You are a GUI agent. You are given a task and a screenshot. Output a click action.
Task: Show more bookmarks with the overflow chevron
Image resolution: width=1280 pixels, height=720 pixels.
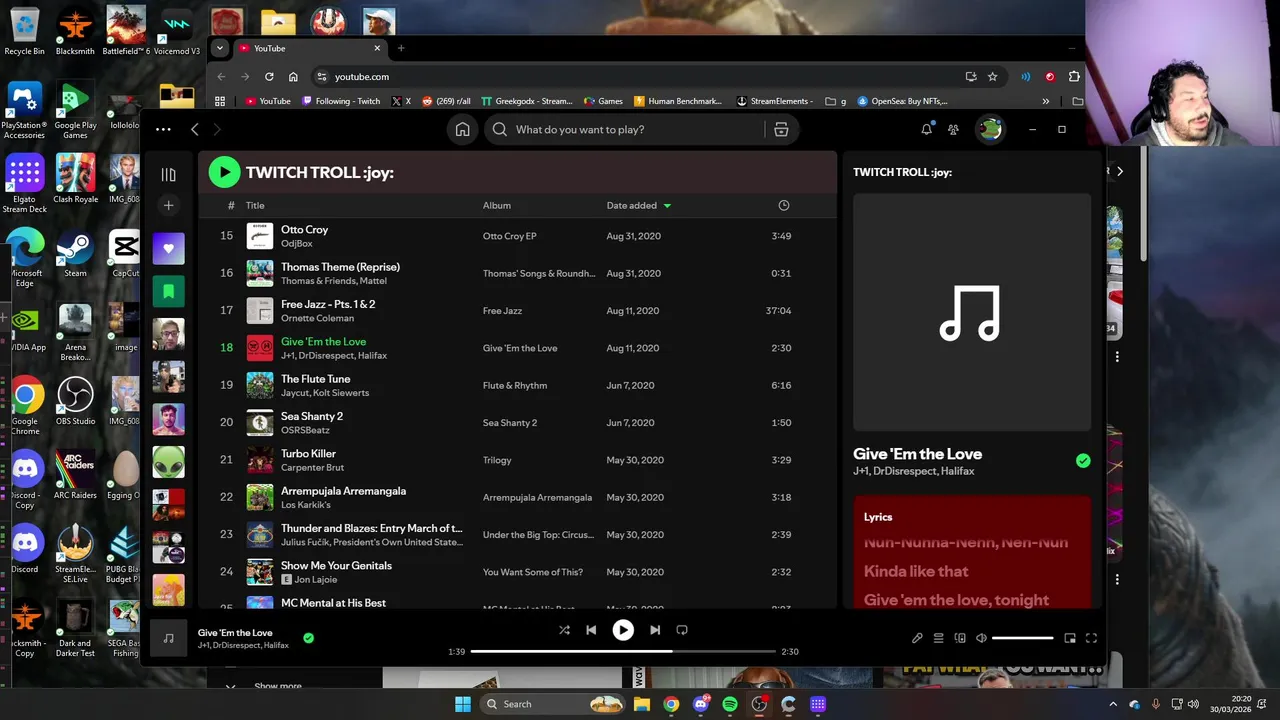coord(1046,101)
